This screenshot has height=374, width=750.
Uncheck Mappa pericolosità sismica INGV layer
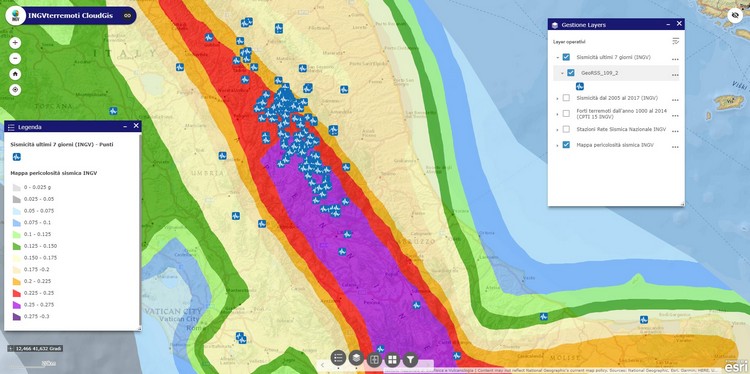(x=566, y=144)
